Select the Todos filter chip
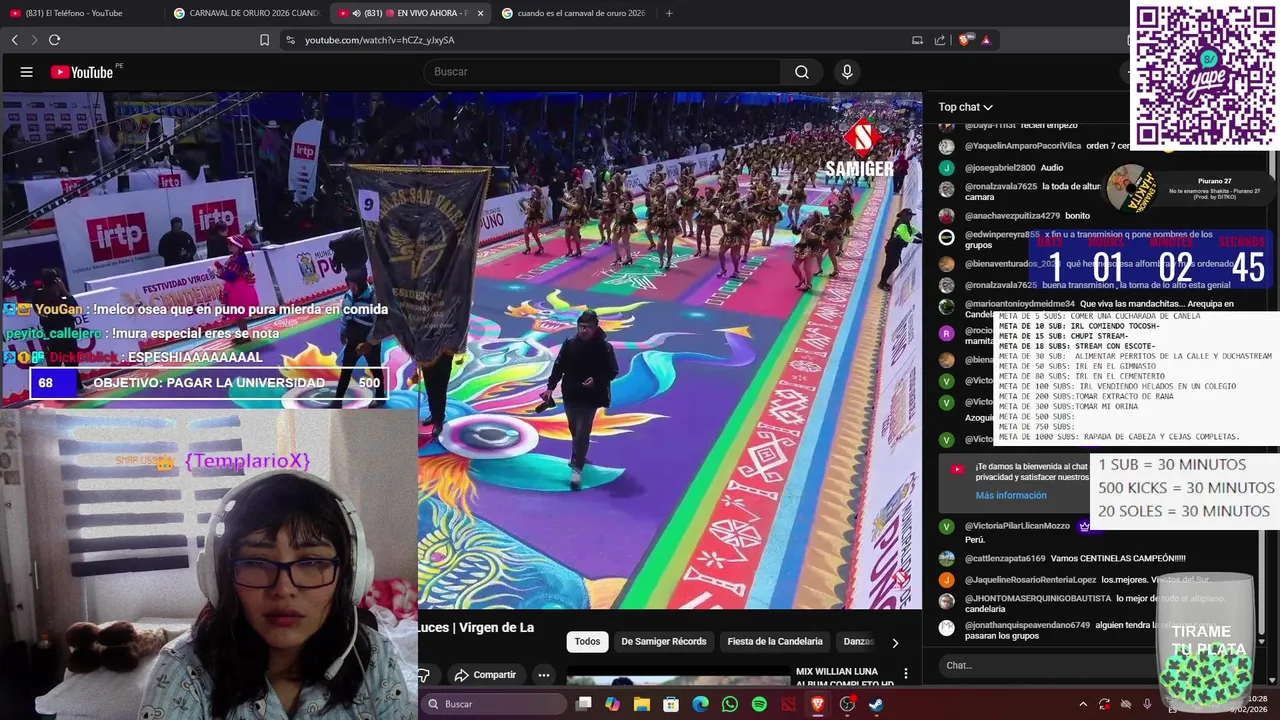Viewport: 1280px width, 720px height. [587, 642]
